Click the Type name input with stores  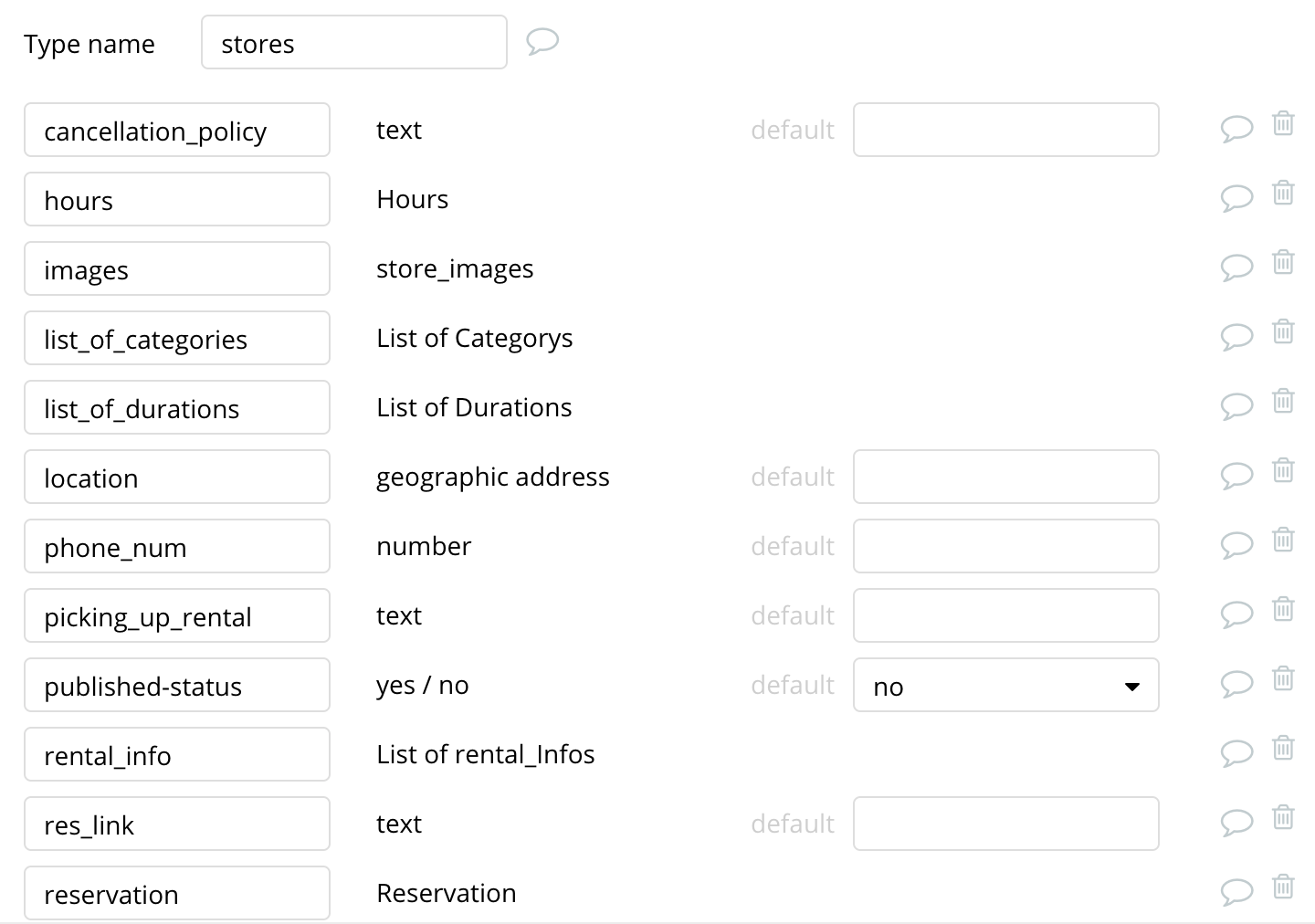353,43
